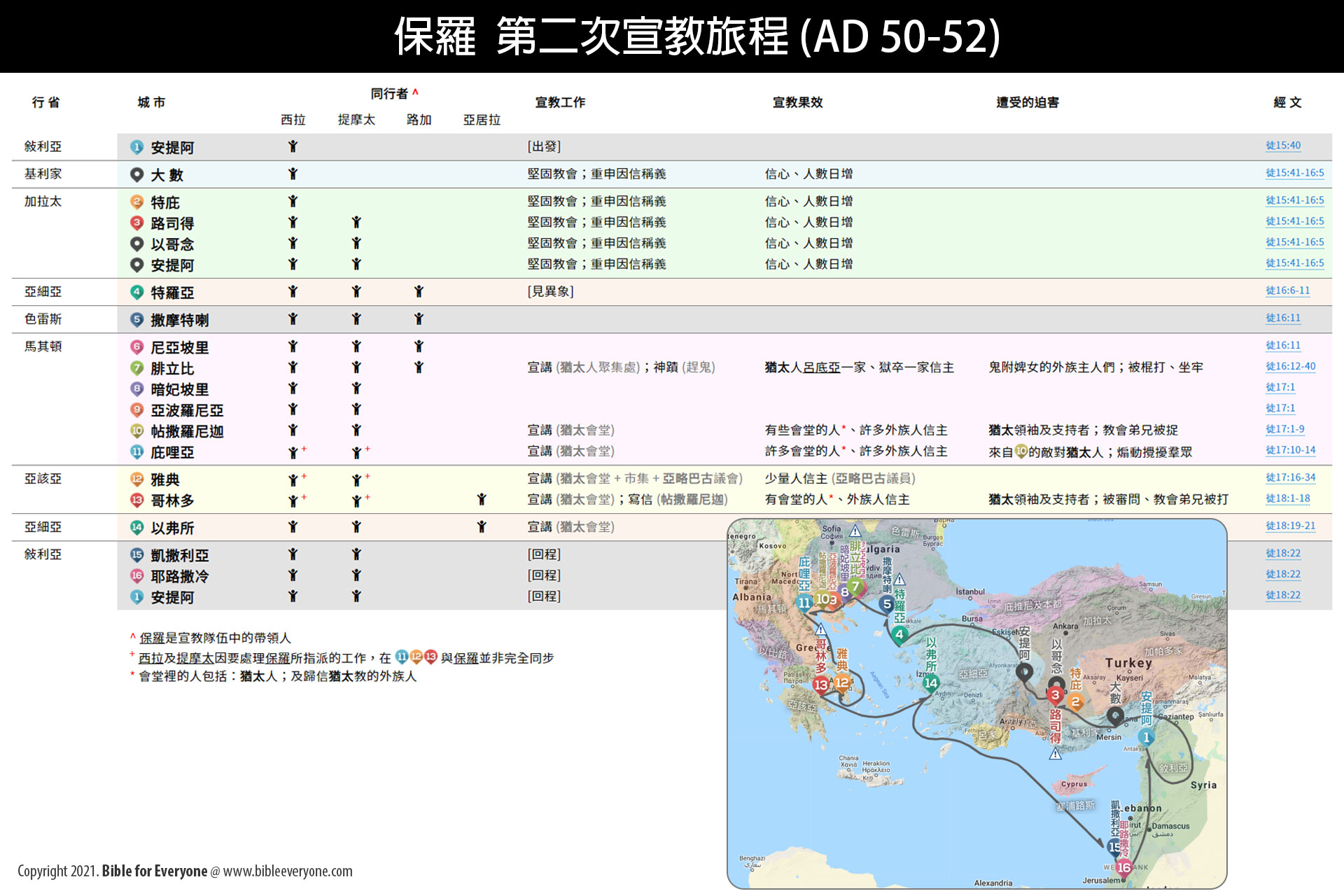The width and height of the screenshot is (1344, 896).
Task: Click the map marker 16 at Jerusalem
Action: [x=1123, y=868]
